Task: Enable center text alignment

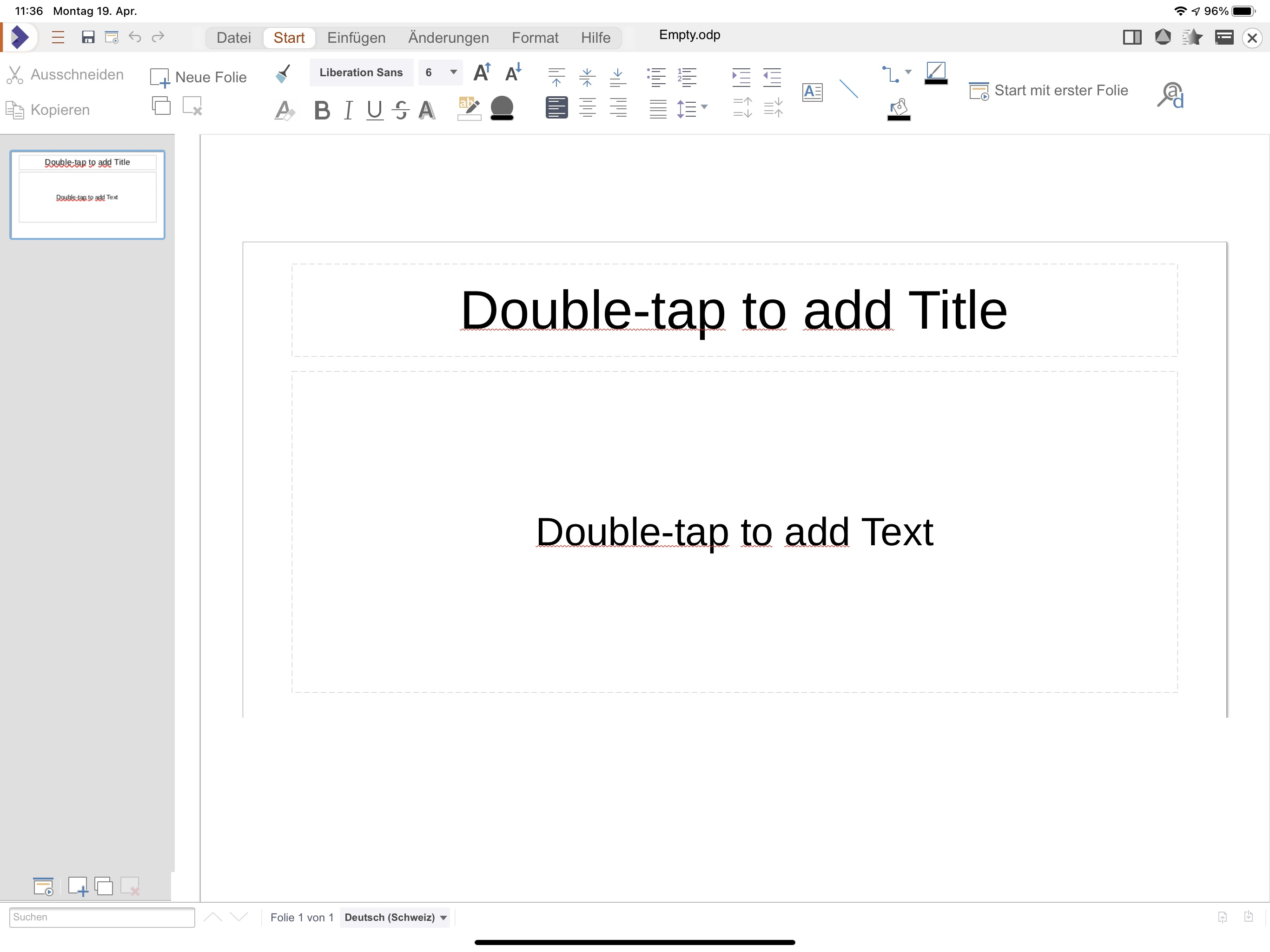Action: point(587,108)
